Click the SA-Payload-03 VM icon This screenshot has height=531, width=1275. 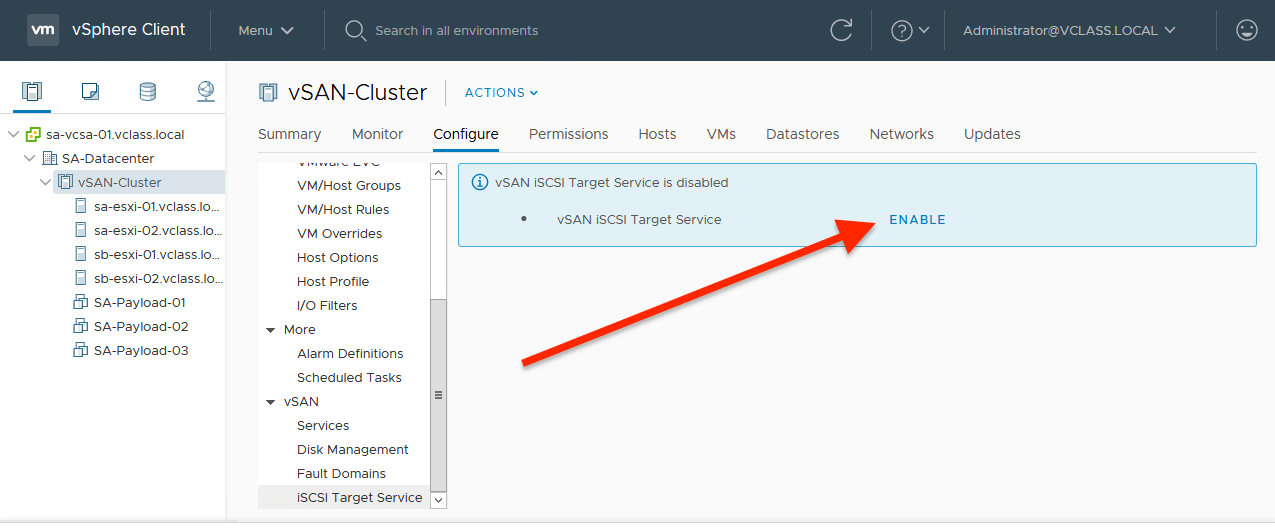click(x=82, y=350)
